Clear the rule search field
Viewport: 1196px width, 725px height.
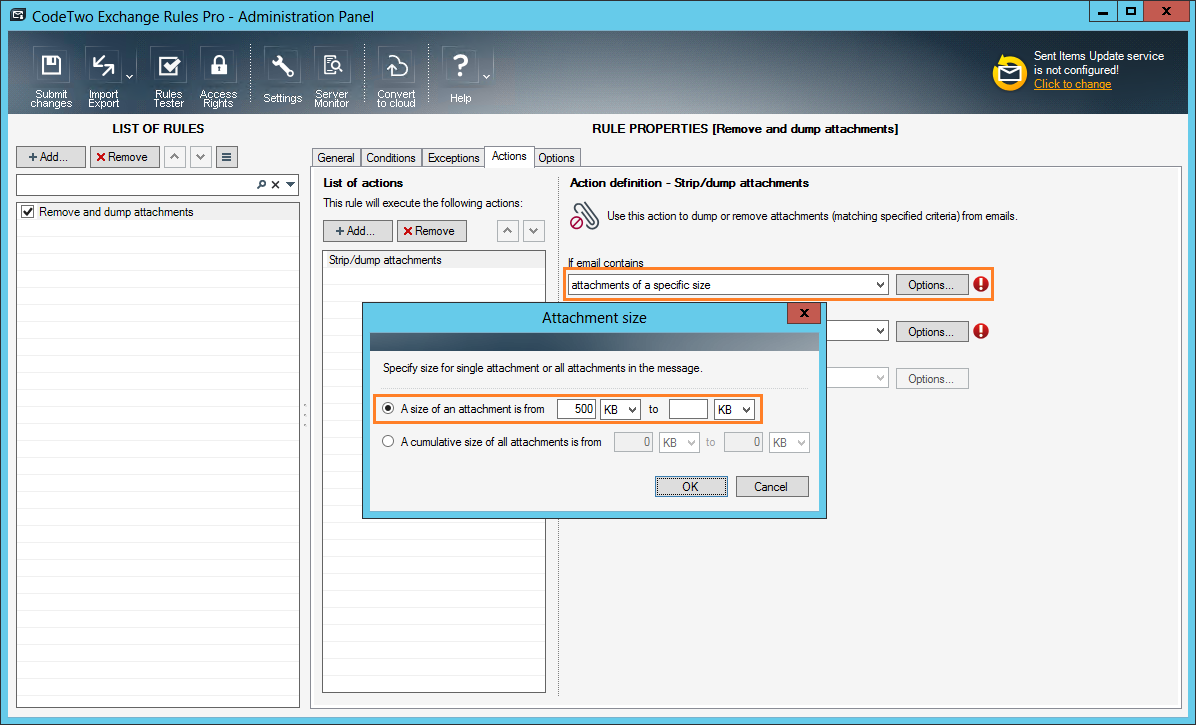[275, 184]
